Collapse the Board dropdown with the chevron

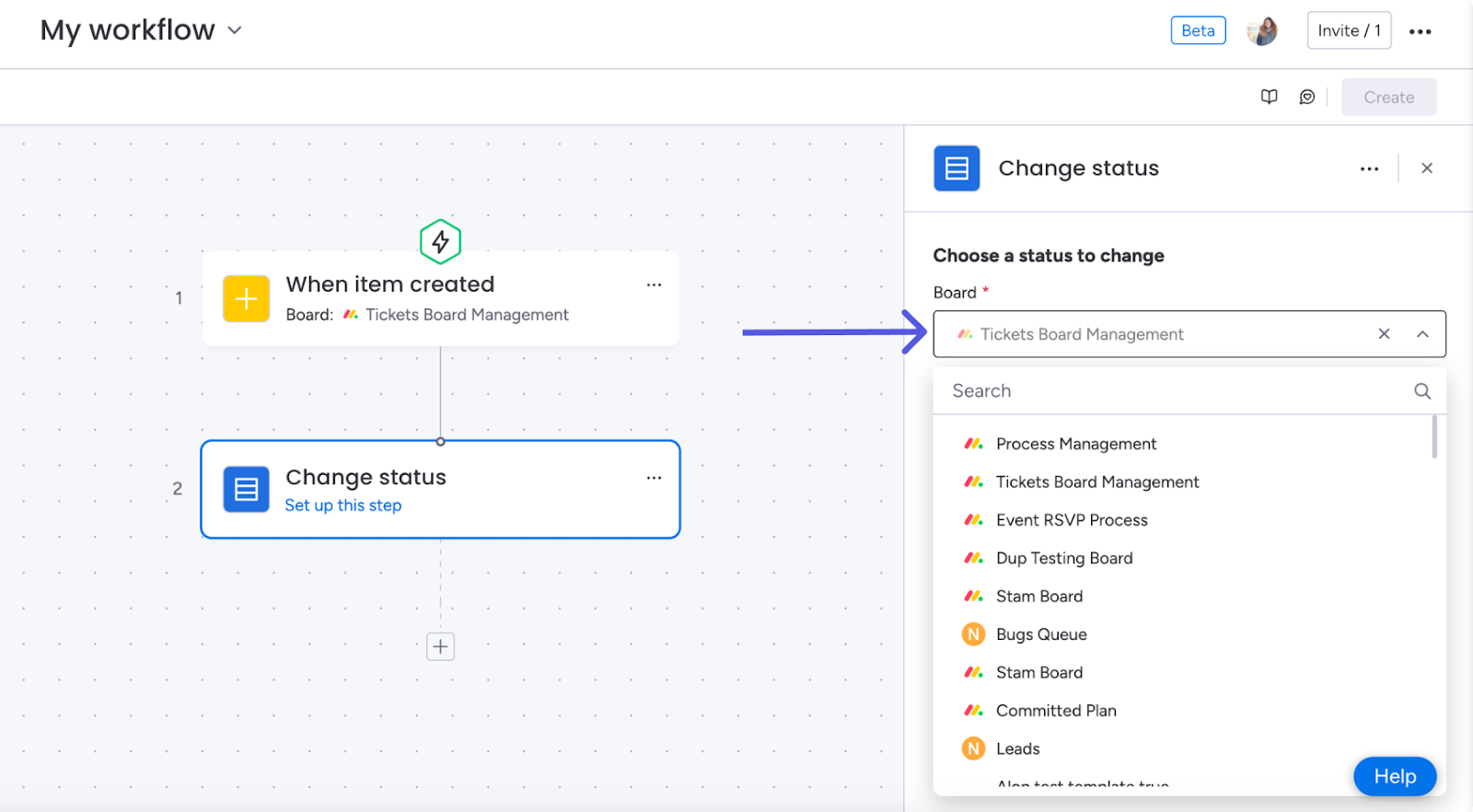[1422, 334]
